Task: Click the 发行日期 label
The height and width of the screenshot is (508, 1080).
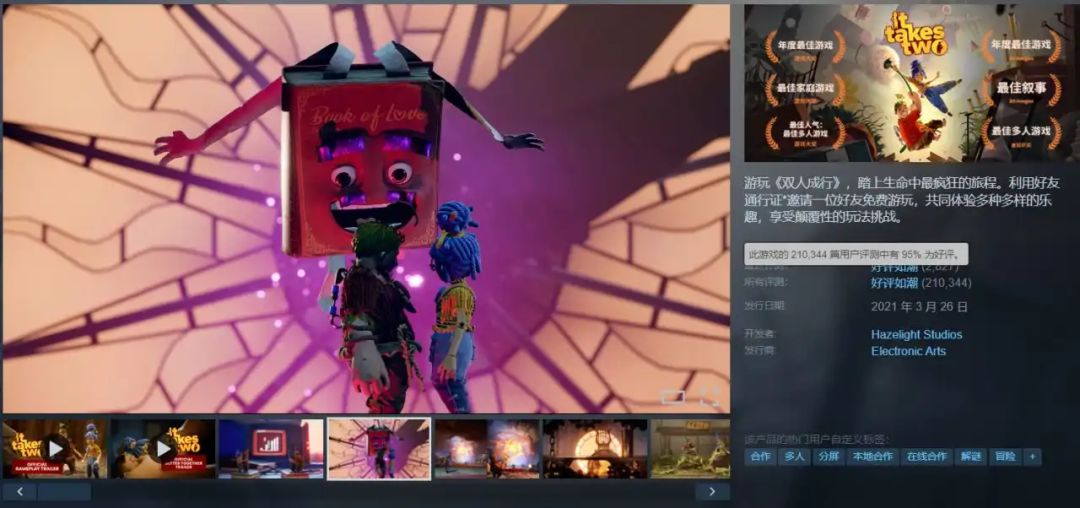Action: point(765,306)
